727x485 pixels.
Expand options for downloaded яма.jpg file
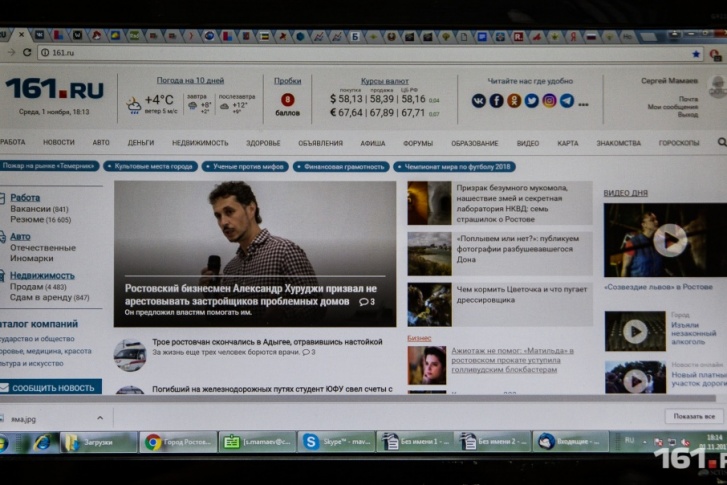click(100, 418)
